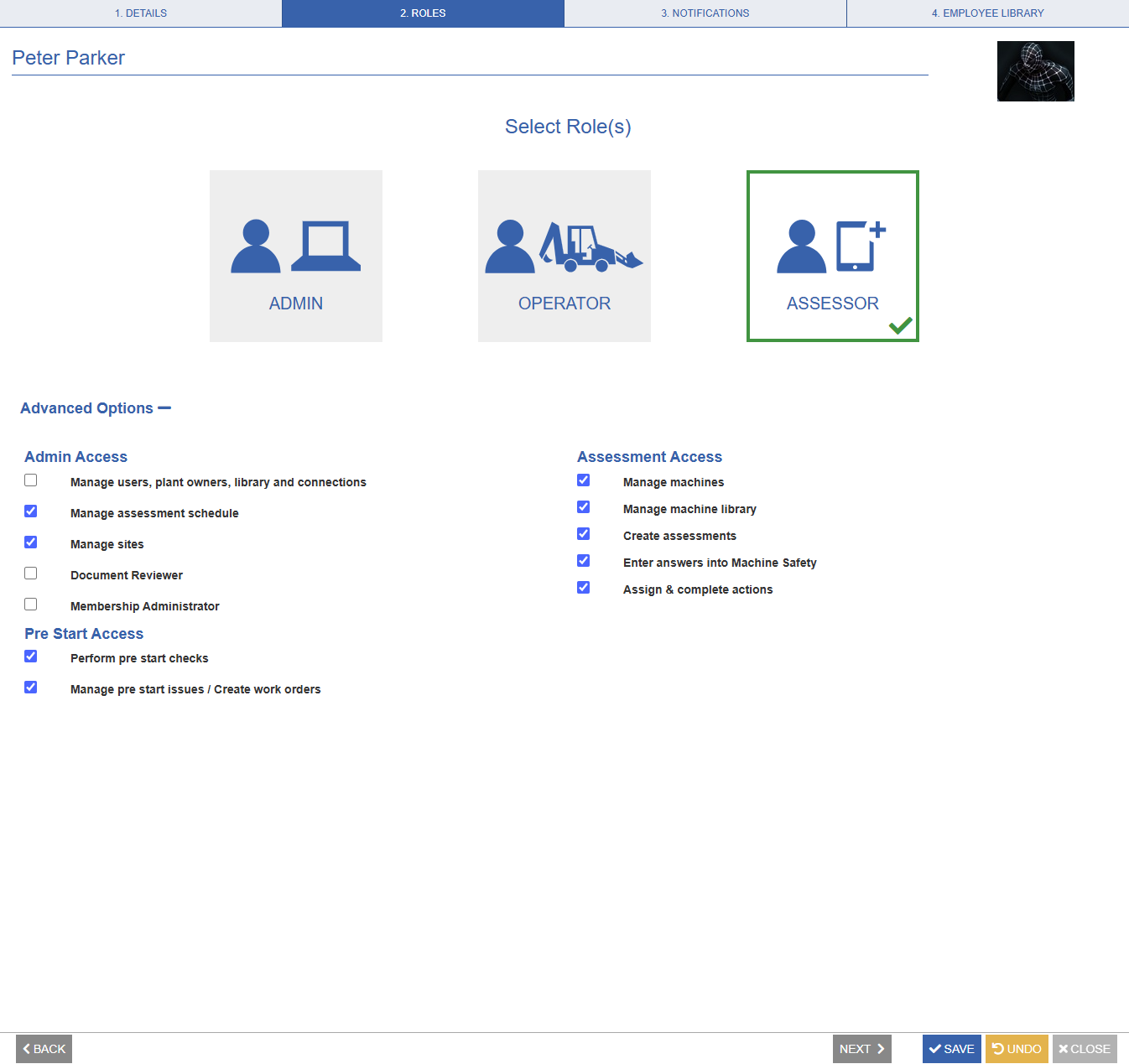
Task: Switch to the 3. Notifications tab
Action: click(x=705, y=13)
